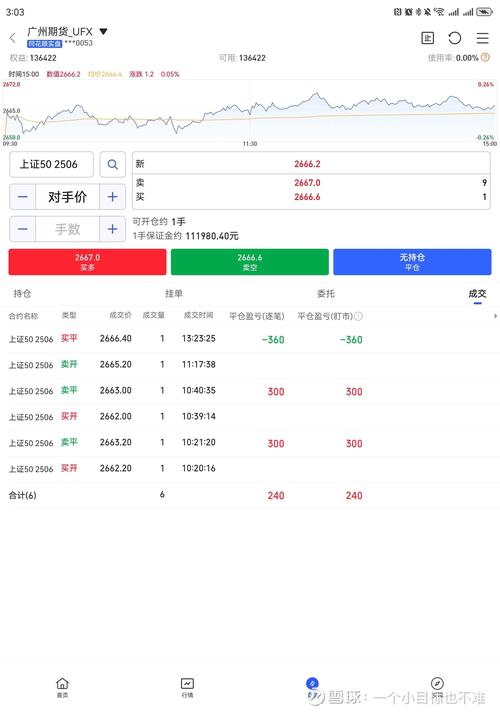Decrease price with the 对手价 minus button
This screenshot has width=500, height=713.
(23, 197)
